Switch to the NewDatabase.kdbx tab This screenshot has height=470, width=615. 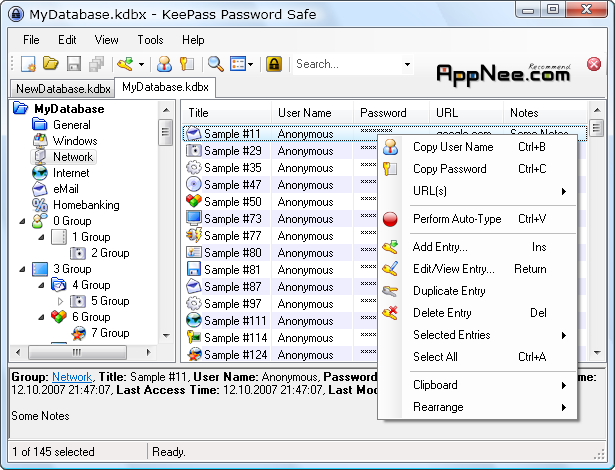(63, 89)
